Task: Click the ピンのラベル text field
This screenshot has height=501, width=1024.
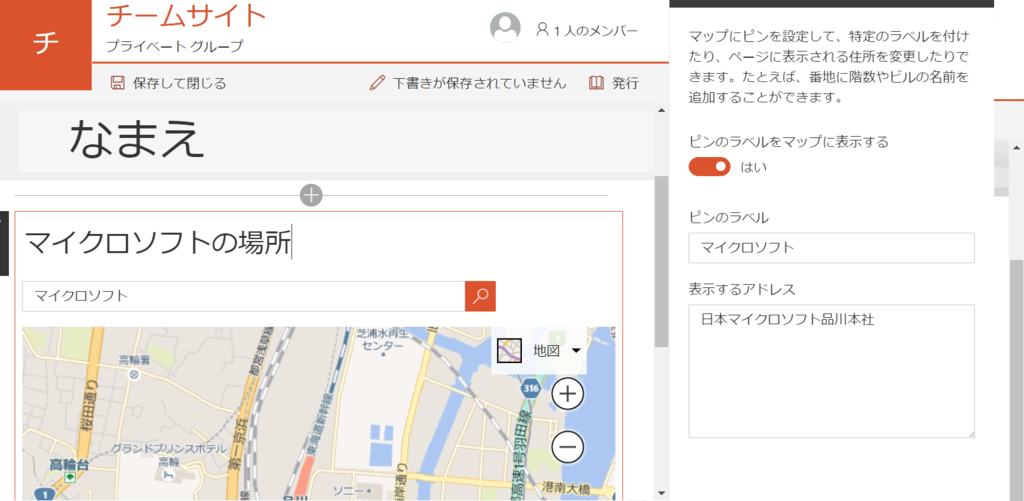Action: 831,248
